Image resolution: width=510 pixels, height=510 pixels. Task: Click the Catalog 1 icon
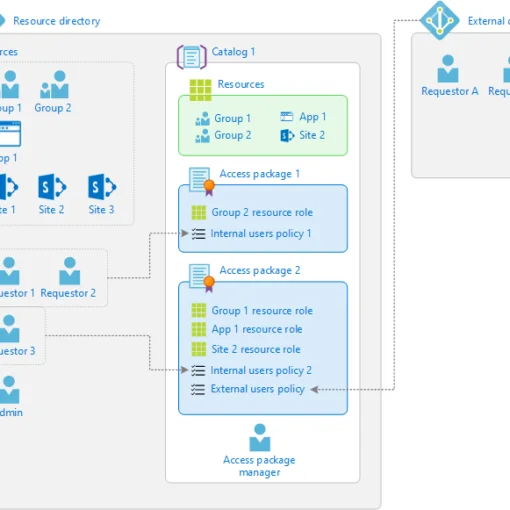pyautogui.click(x=192, y=57)
